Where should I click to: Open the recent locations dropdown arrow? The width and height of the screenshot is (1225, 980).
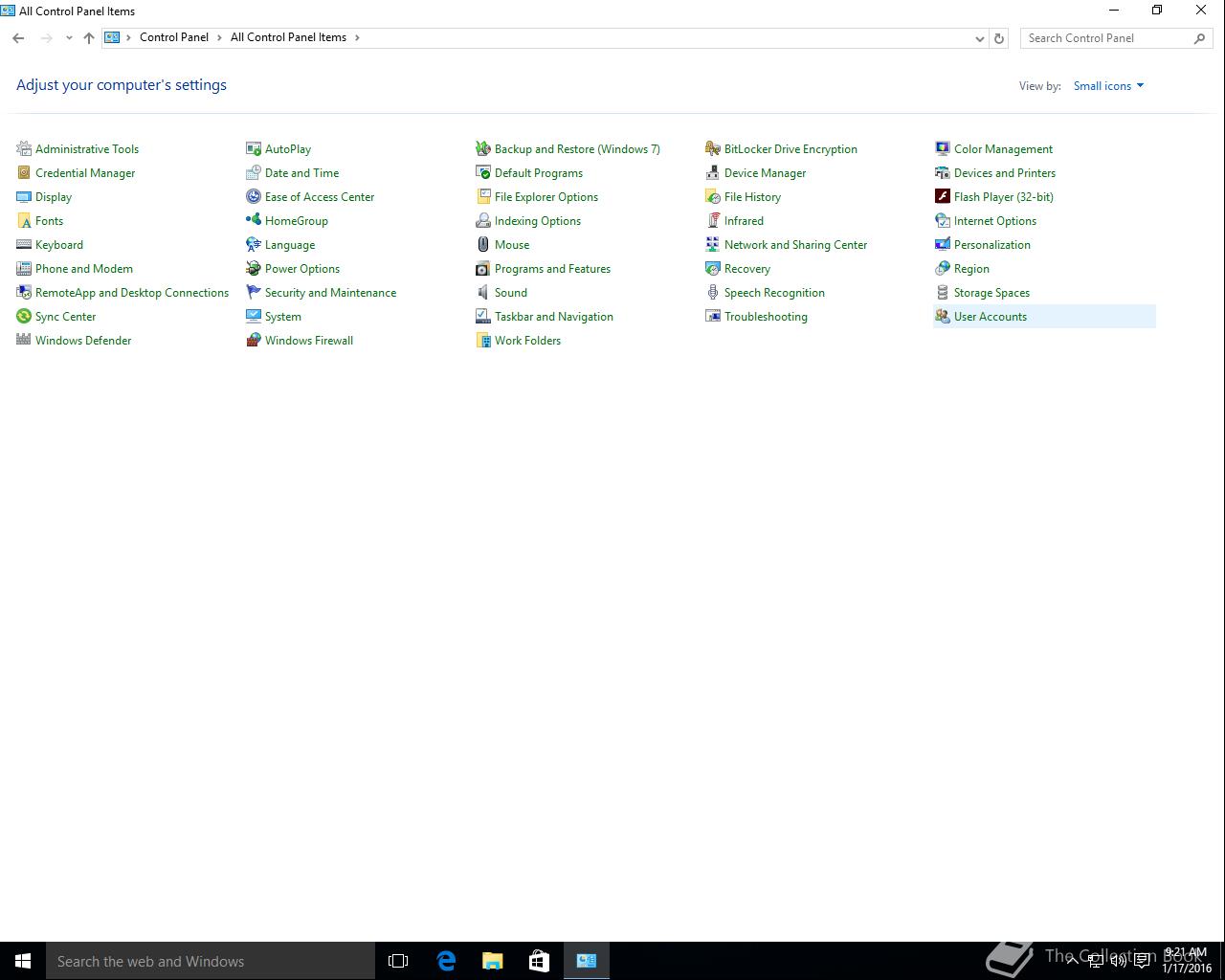[69, 38]
